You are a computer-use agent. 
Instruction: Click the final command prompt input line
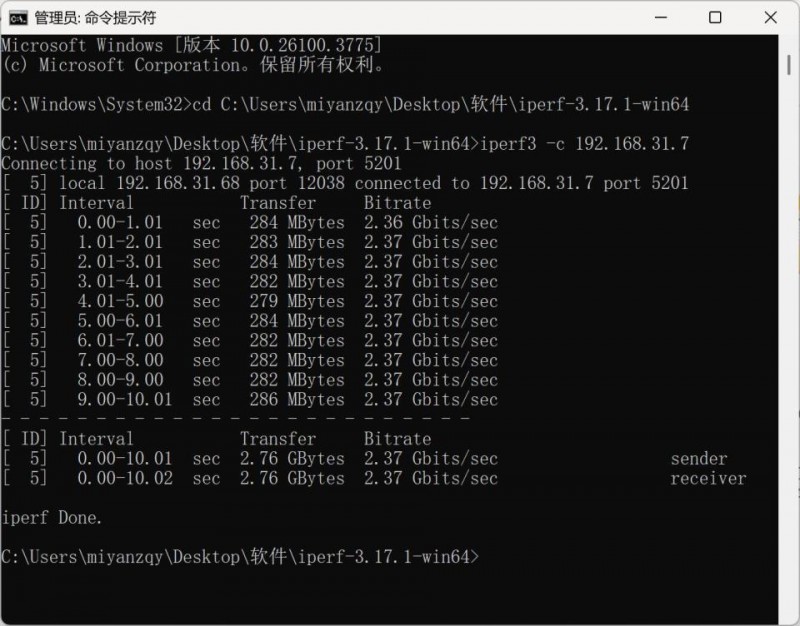[x=240, y=557]
